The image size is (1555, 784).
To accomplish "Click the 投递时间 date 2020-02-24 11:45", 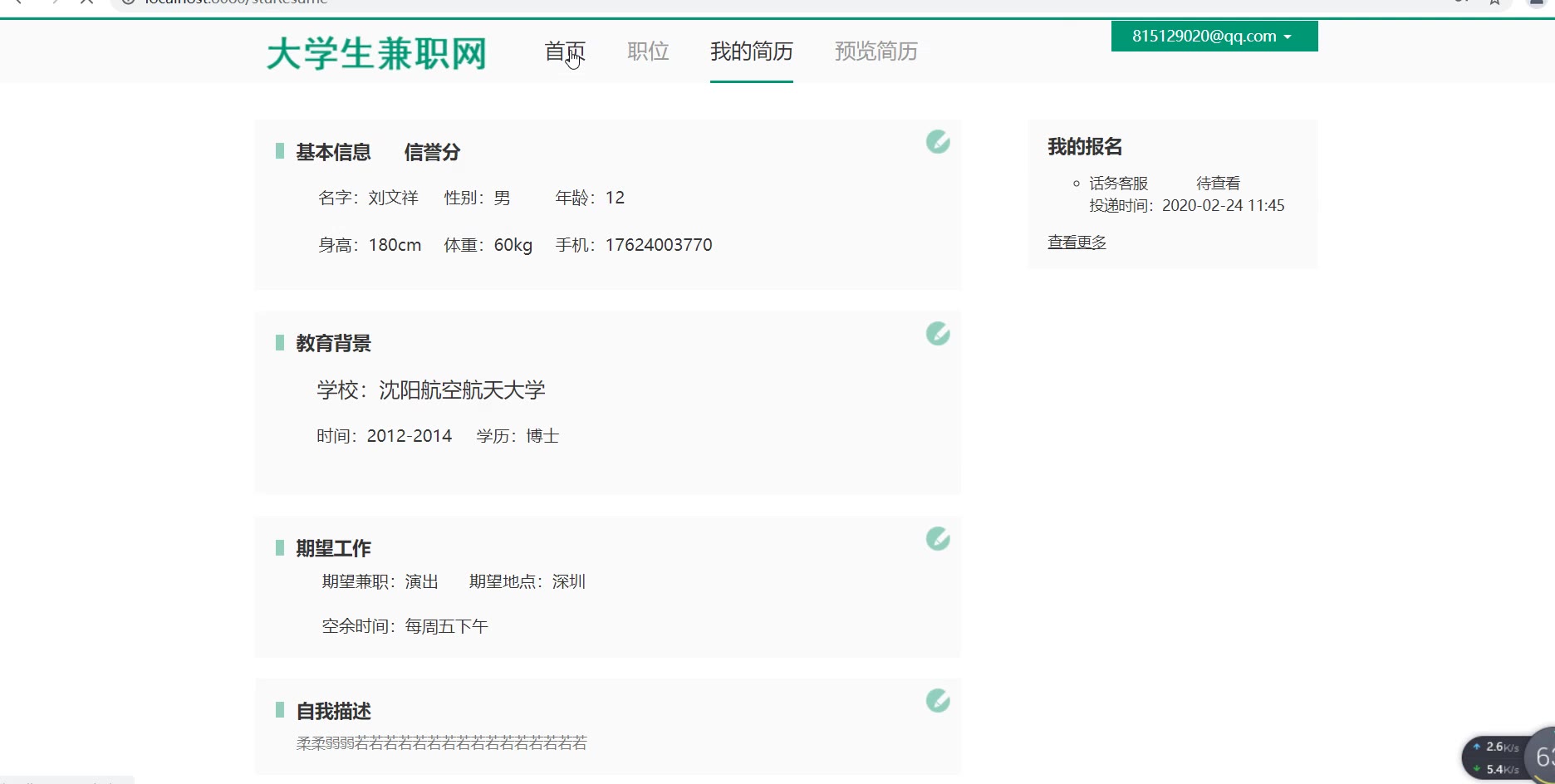I will (1223, 206).
